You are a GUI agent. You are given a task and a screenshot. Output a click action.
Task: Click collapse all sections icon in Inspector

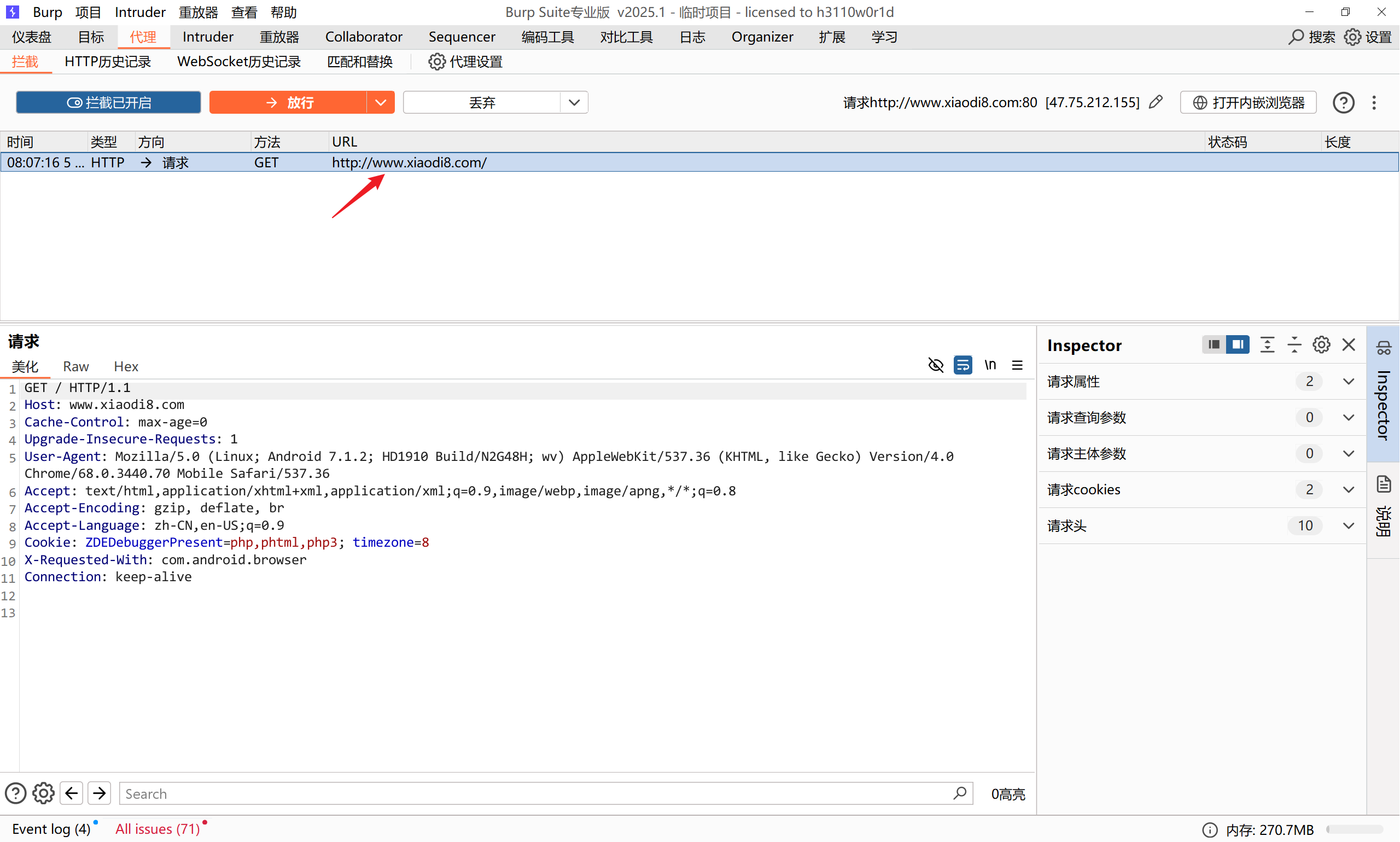[1294, 344]
